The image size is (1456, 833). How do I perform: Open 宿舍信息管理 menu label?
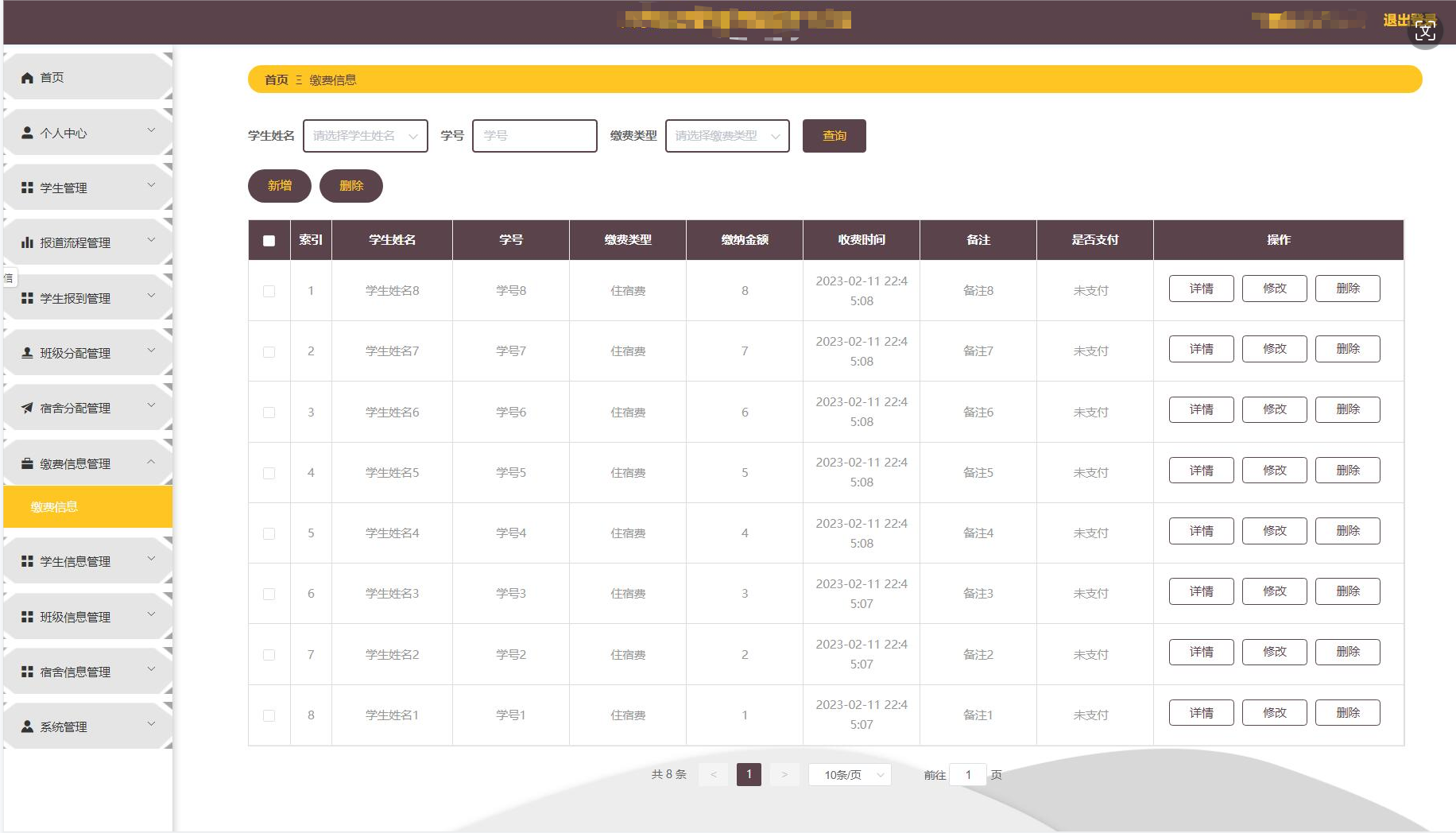coord(76,672)
